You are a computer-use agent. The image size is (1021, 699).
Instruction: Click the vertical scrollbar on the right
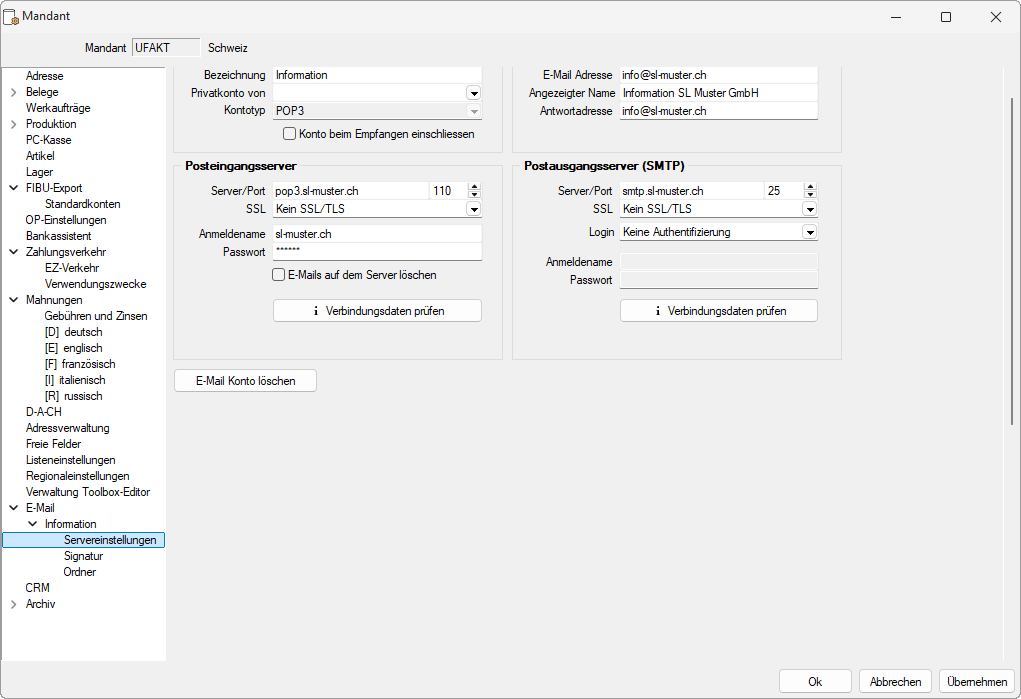click(1013, 260)
